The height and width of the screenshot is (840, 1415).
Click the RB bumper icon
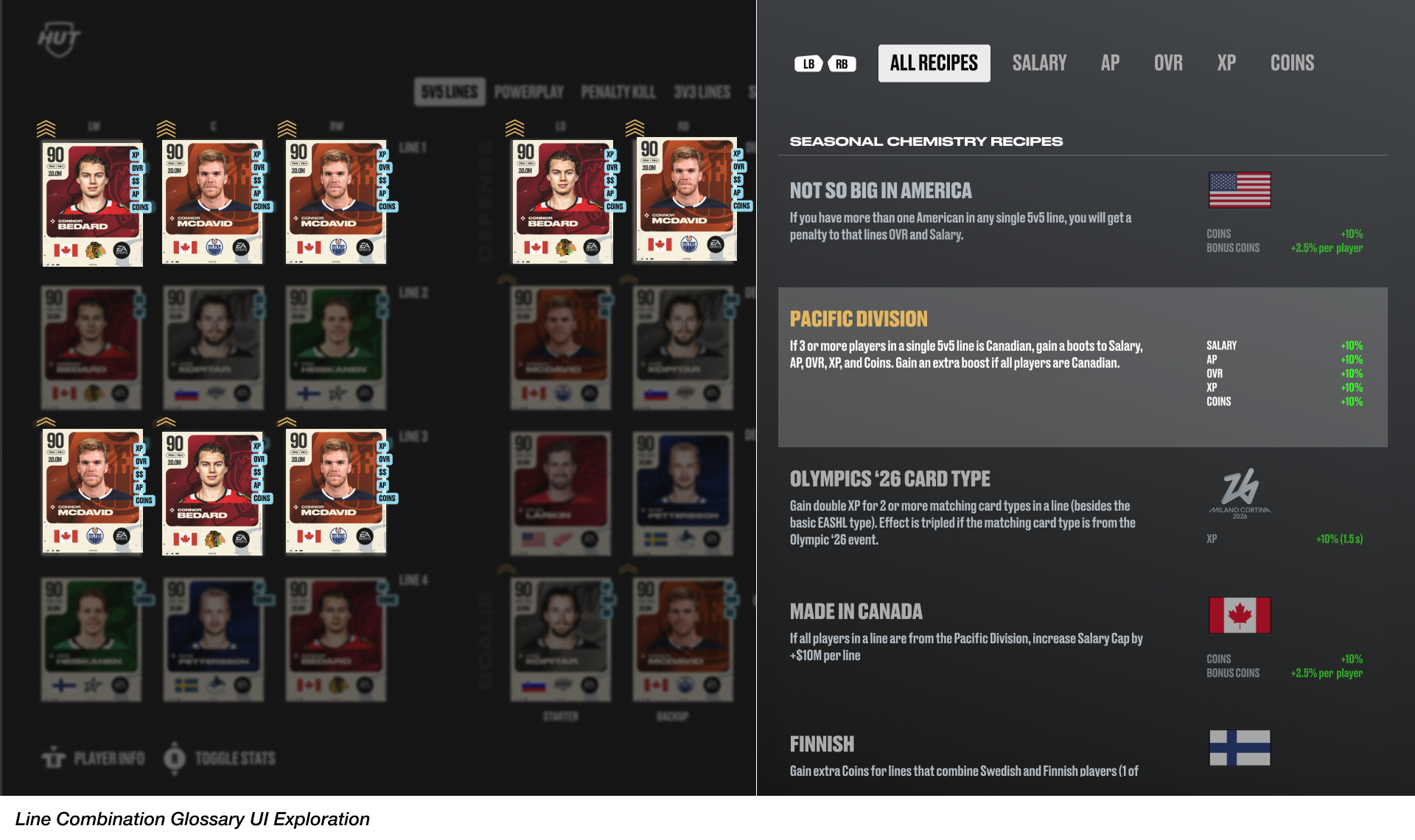tap(842, 64)
